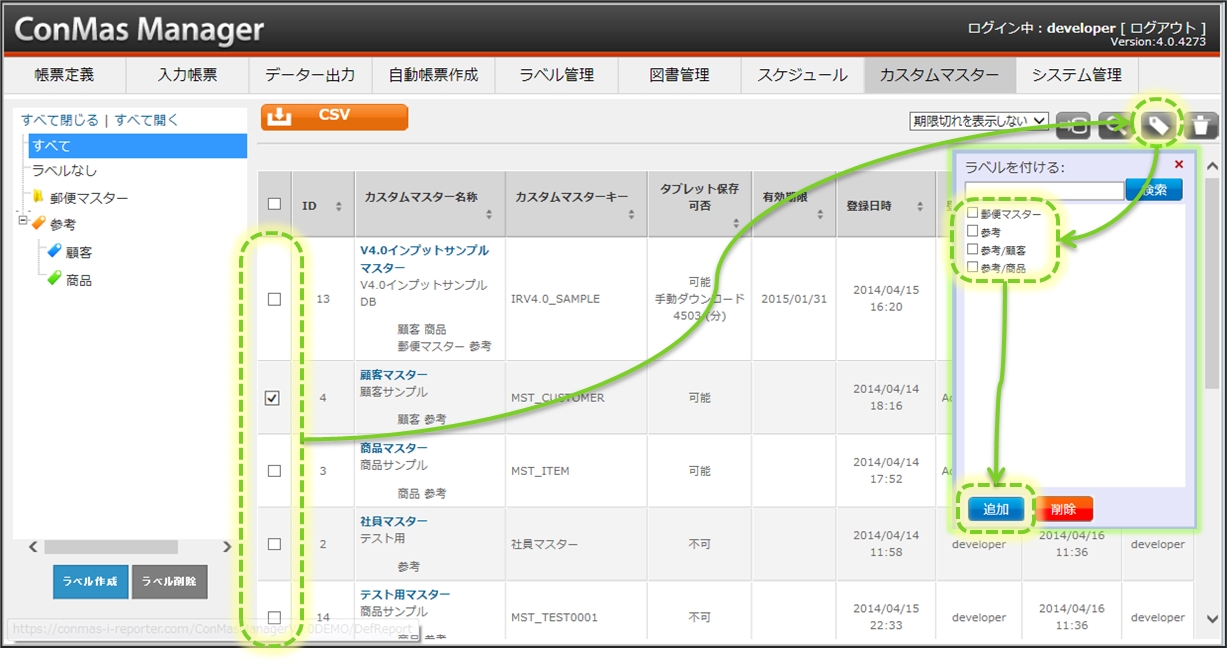Select the green 商品 label in tree
1227x665 pixels.
55,280
